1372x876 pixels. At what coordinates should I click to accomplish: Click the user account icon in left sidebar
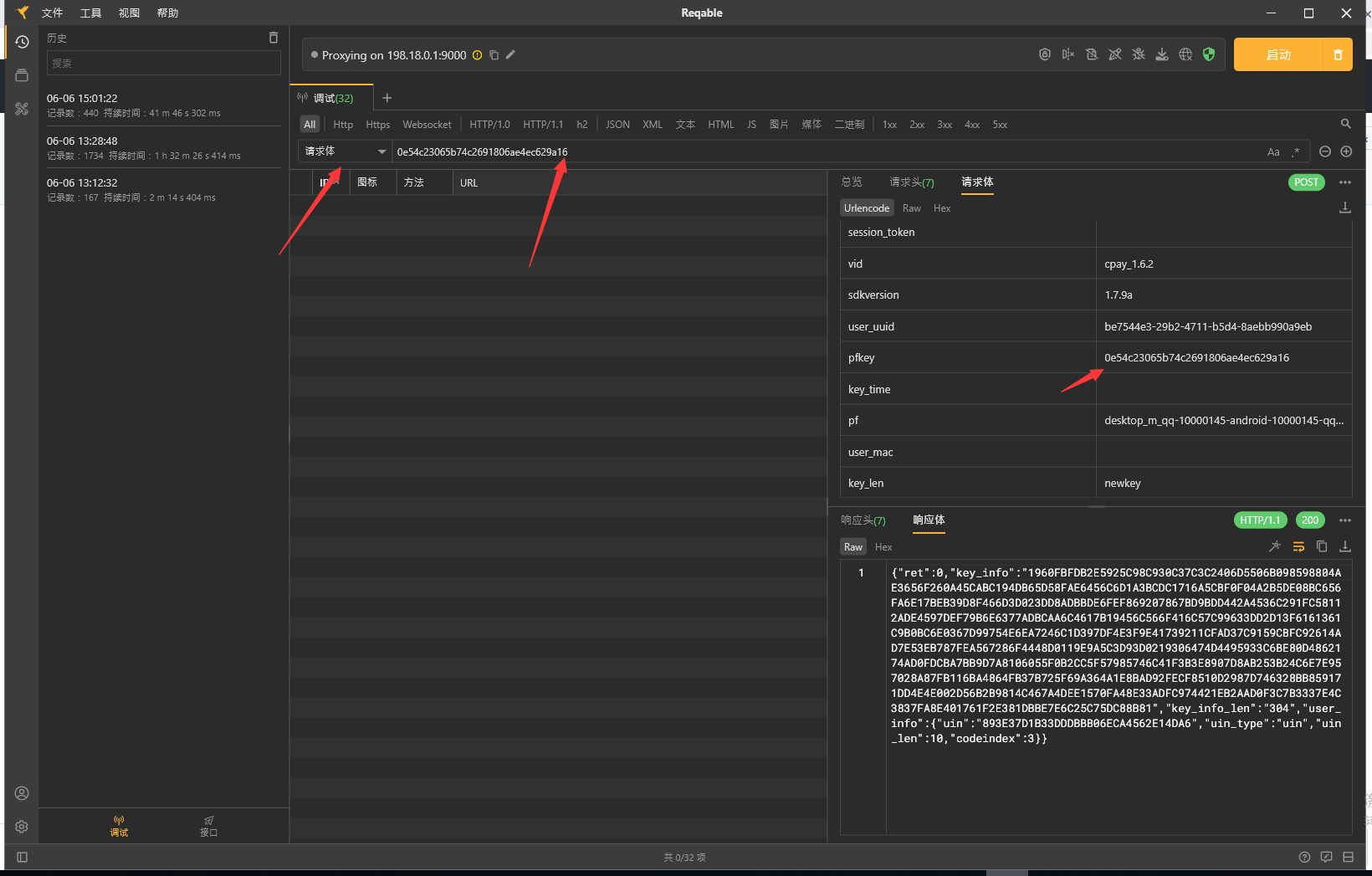pos(22,793)
